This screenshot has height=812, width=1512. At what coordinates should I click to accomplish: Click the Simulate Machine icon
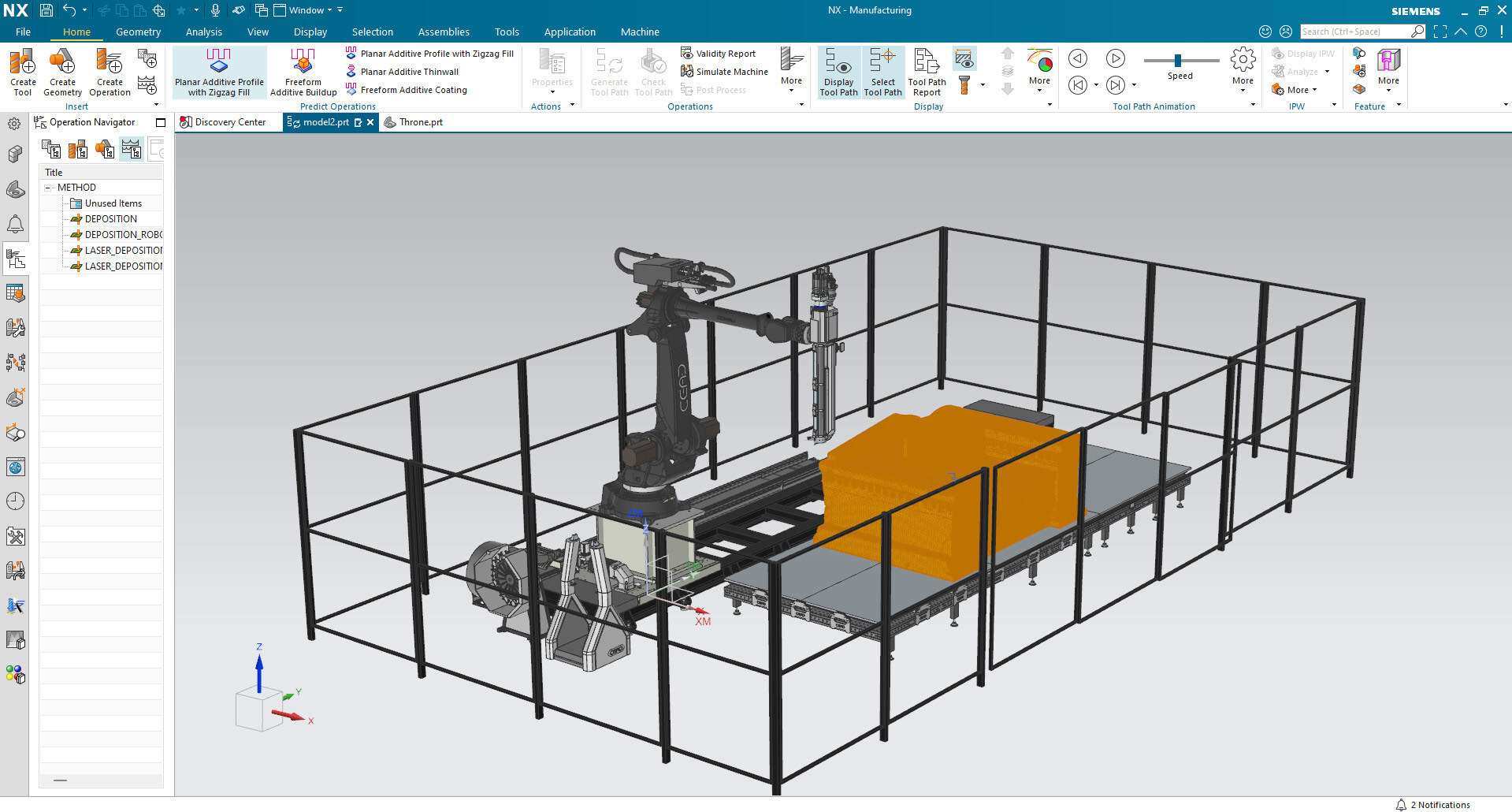pyautogui.click(x=687, y=72)
